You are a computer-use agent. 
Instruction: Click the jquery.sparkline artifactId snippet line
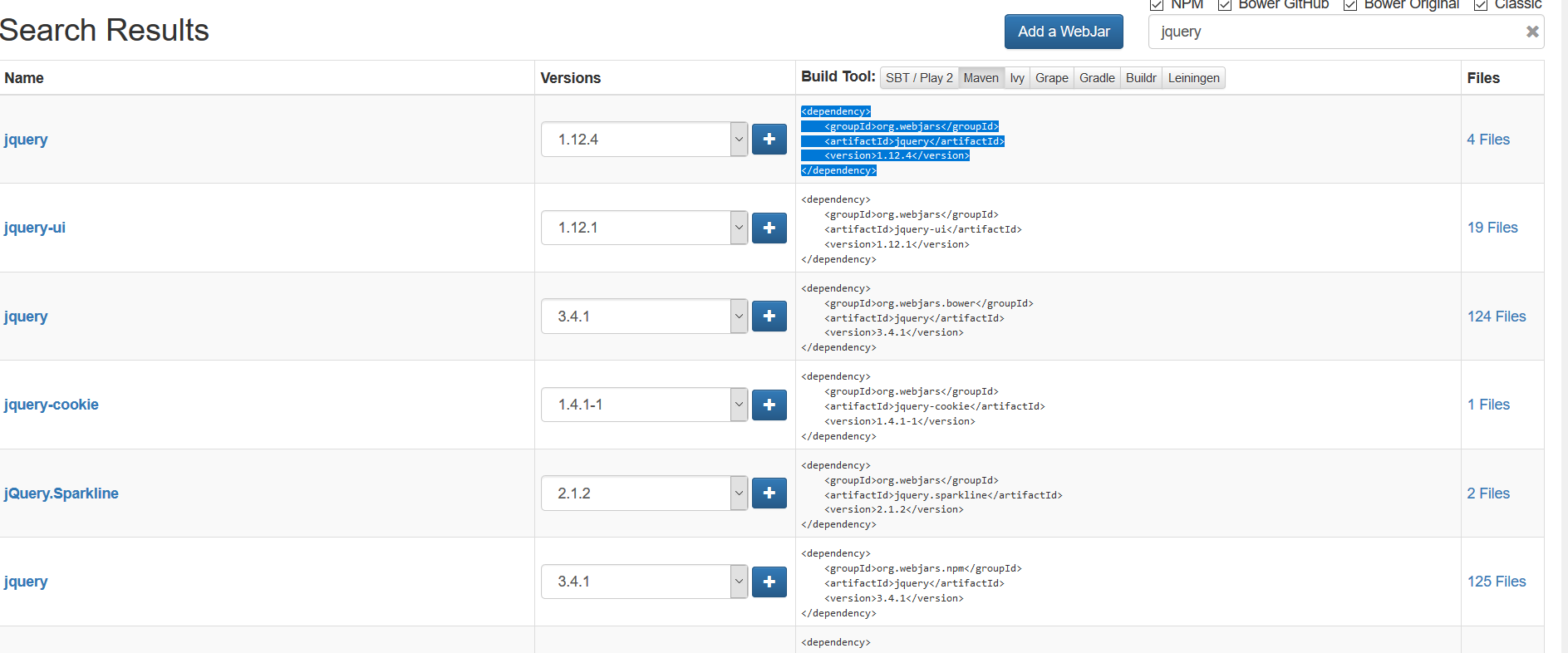tap(943, 495)
